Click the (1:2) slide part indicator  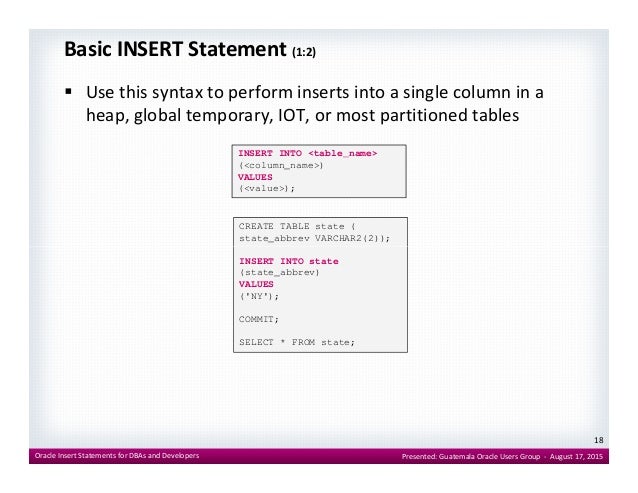pyautogui.click(x=304, y=52)
